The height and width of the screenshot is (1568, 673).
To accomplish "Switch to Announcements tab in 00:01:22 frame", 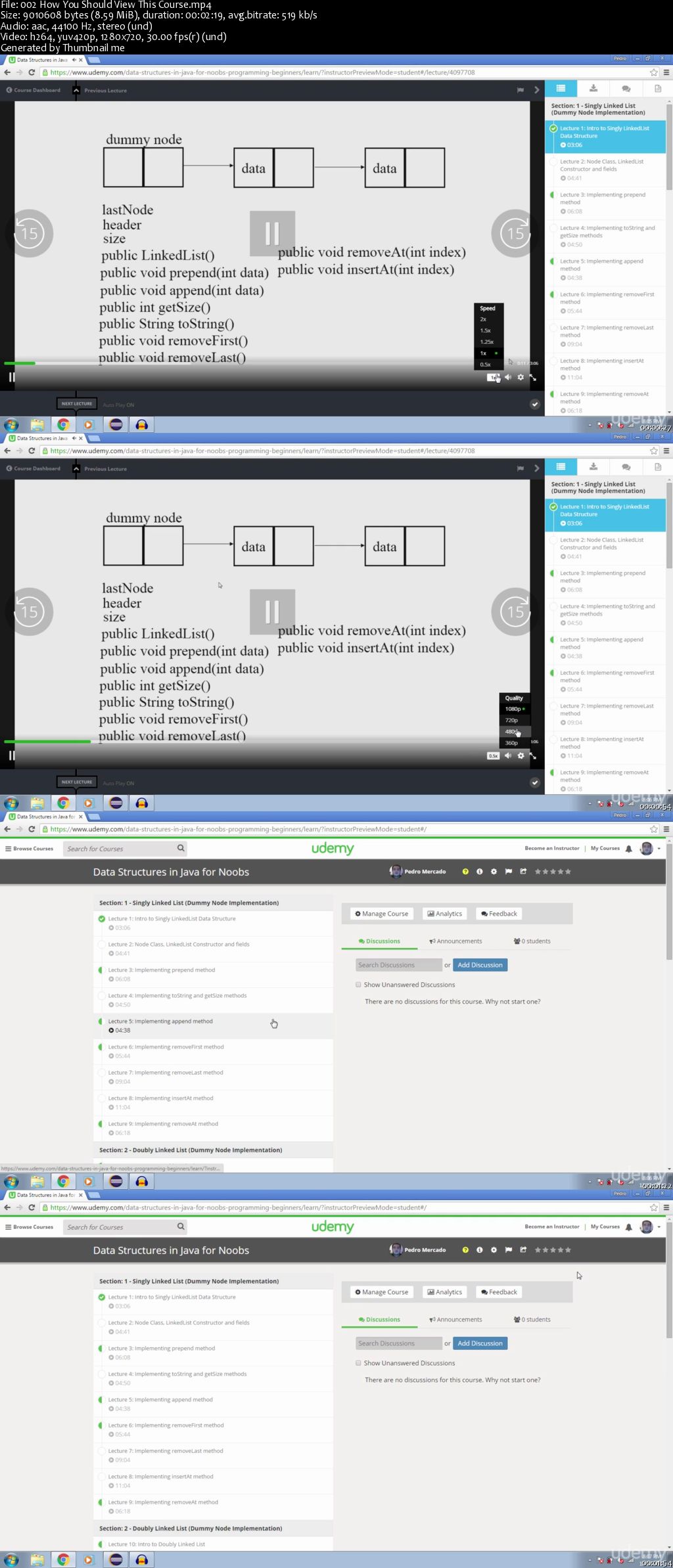I will tap(455, 941).
